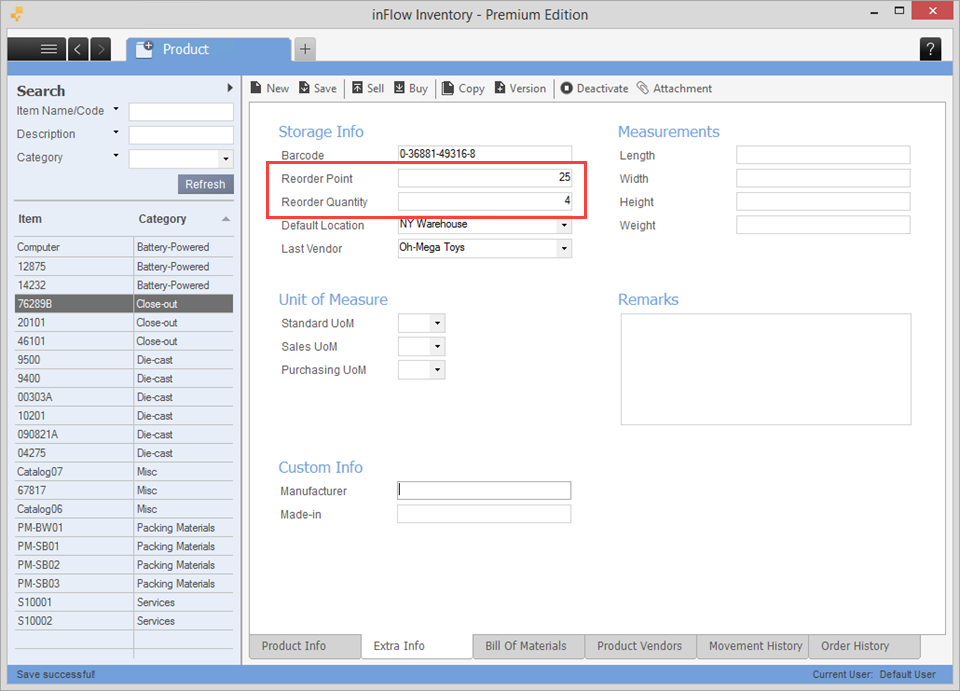The height and width of the screenshot is (691, 960).
Task: Click the Copy product icon
Action: pos(448,88)
